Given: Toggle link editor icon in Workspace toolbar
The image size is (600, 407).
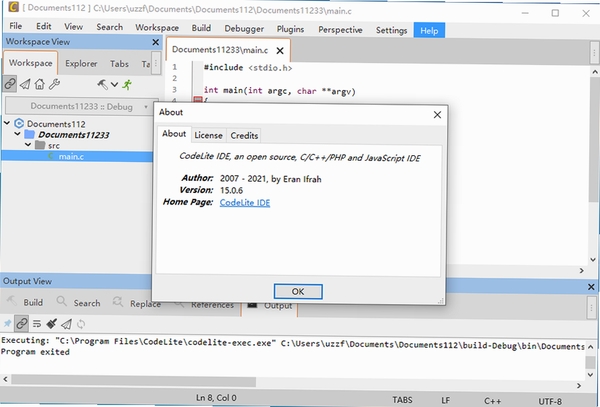Looking at the screenshot, I should tap(10, 84).
